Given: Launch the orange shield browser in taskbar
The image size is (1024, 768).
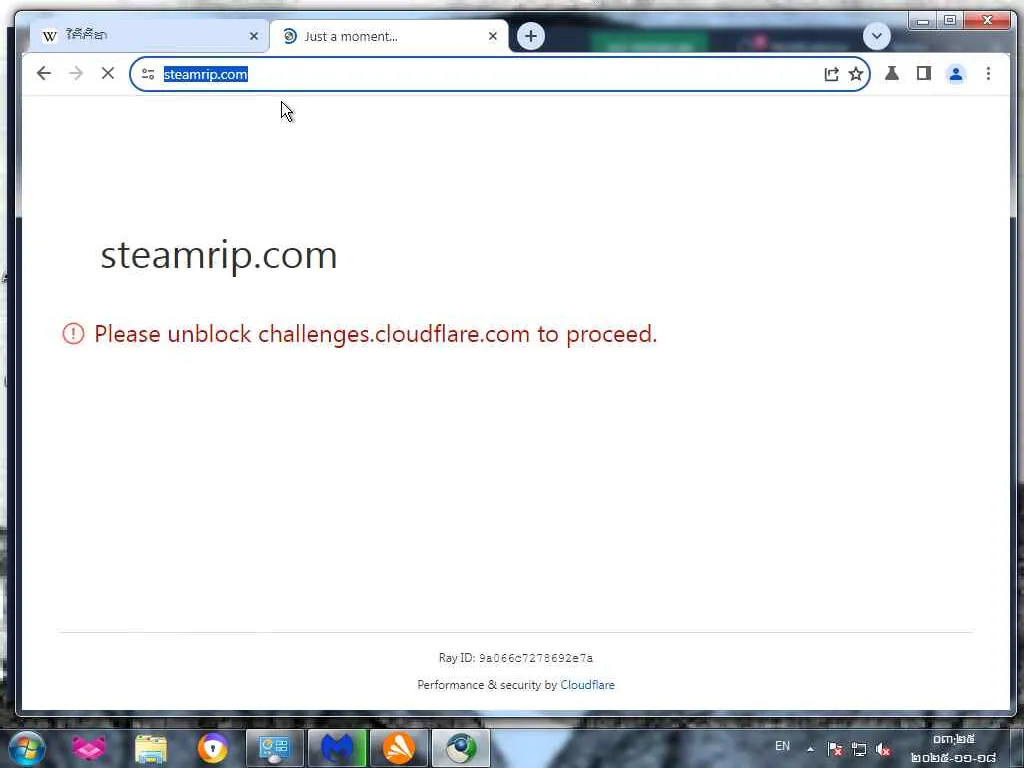Looking at the screenshot, I should [x=213, y=748].
